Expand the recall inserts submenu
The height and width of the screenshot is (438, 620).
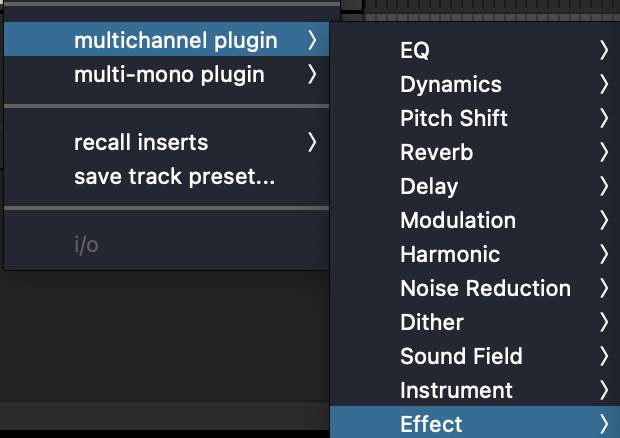166,142
